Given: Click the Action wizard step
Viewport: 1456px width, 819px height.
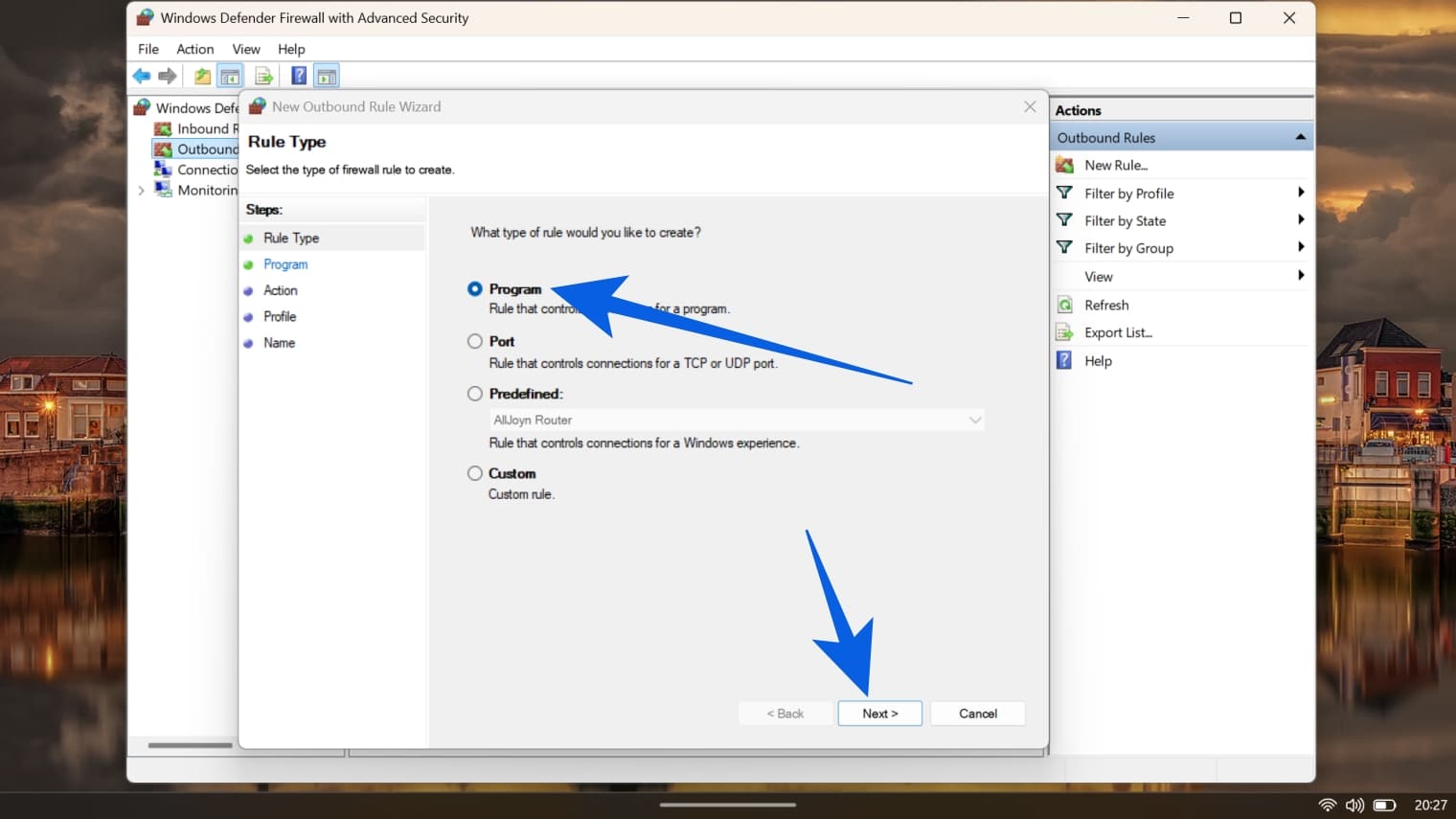Looking at the screenshot, I should pos(281,290).
